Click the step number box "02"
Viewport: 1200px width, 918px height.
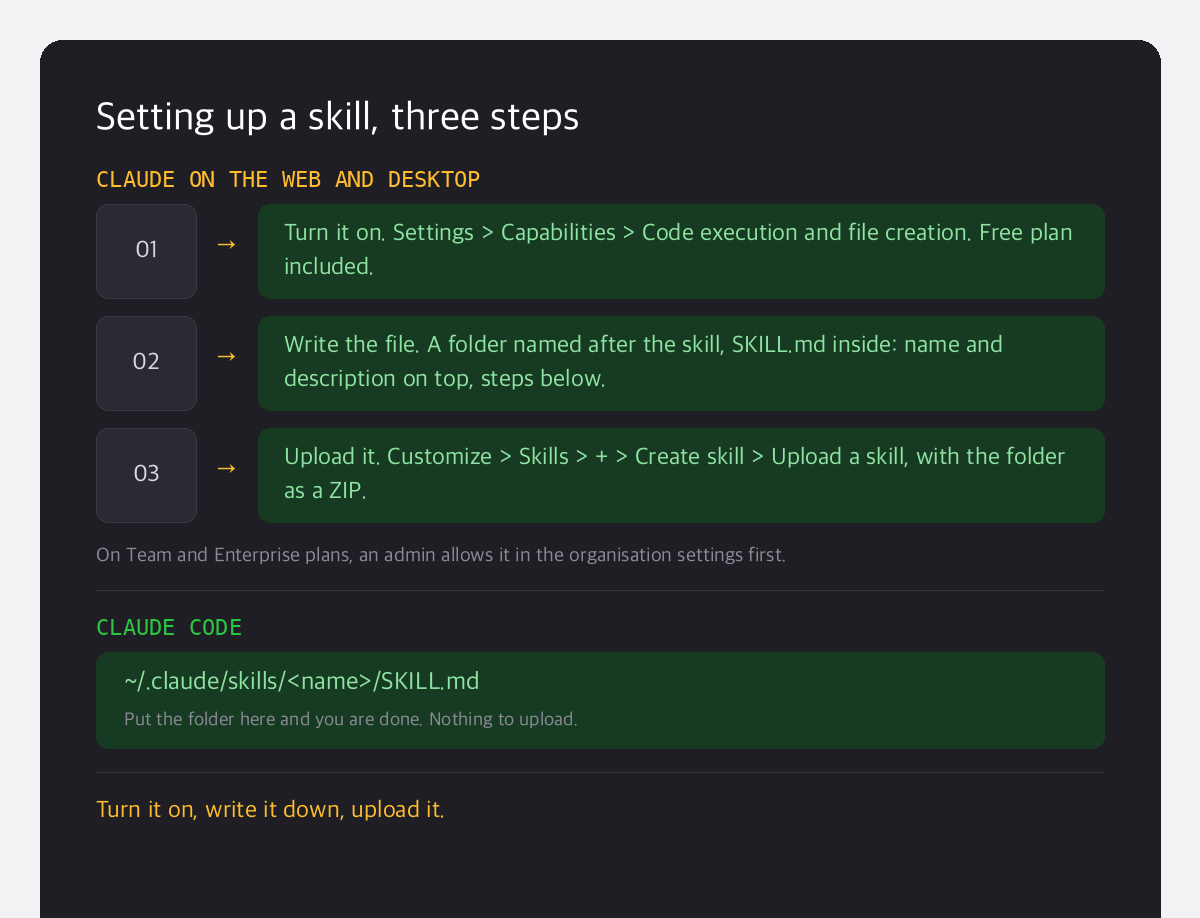146,363
